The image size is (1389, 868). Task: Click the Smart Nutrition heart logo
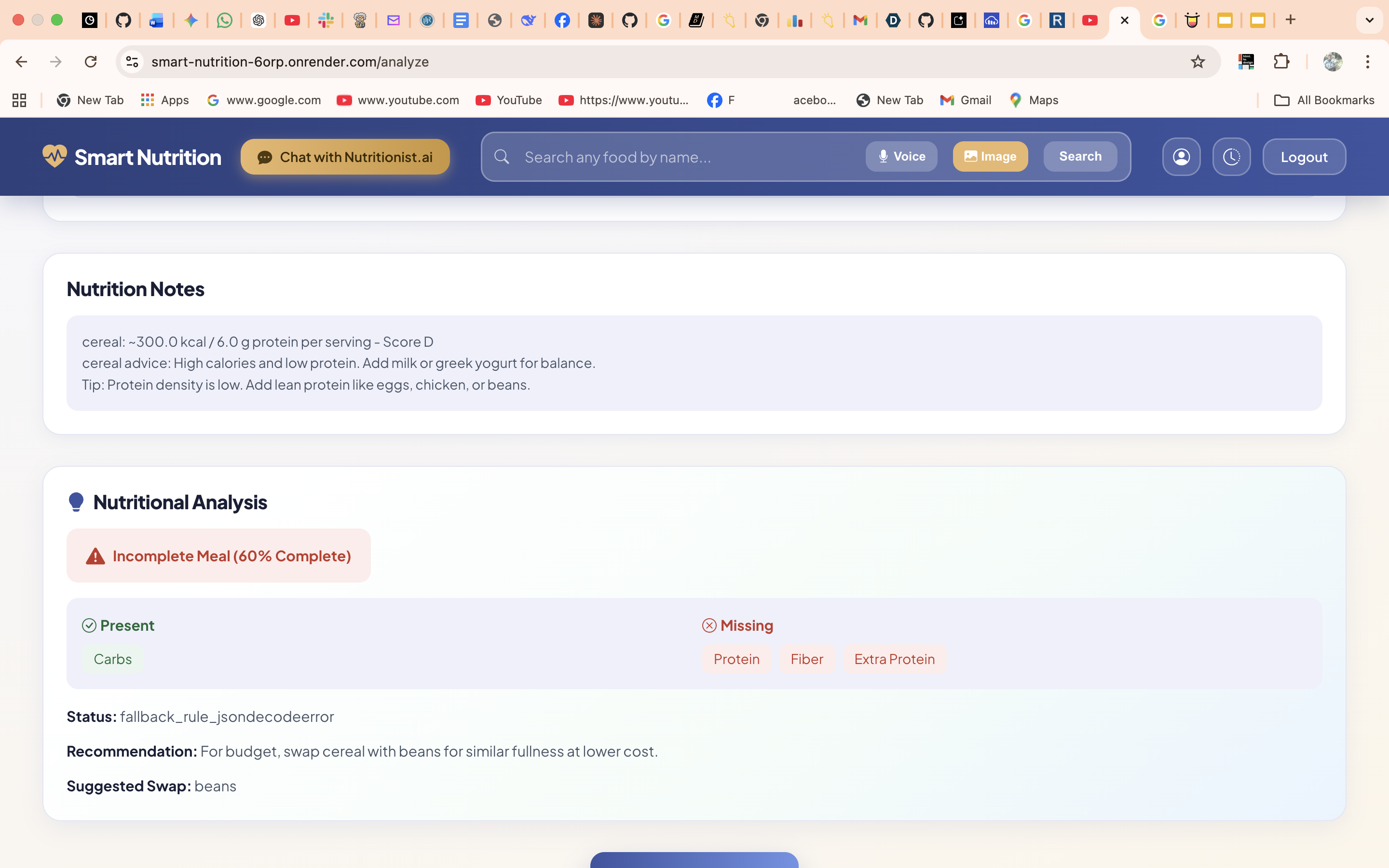[x=54, y=156]
